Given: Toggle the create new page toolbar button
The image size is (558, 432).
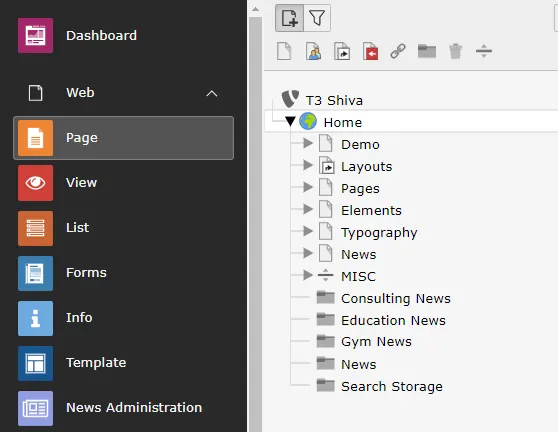Looking at the screenshot, I should point(289,18).
